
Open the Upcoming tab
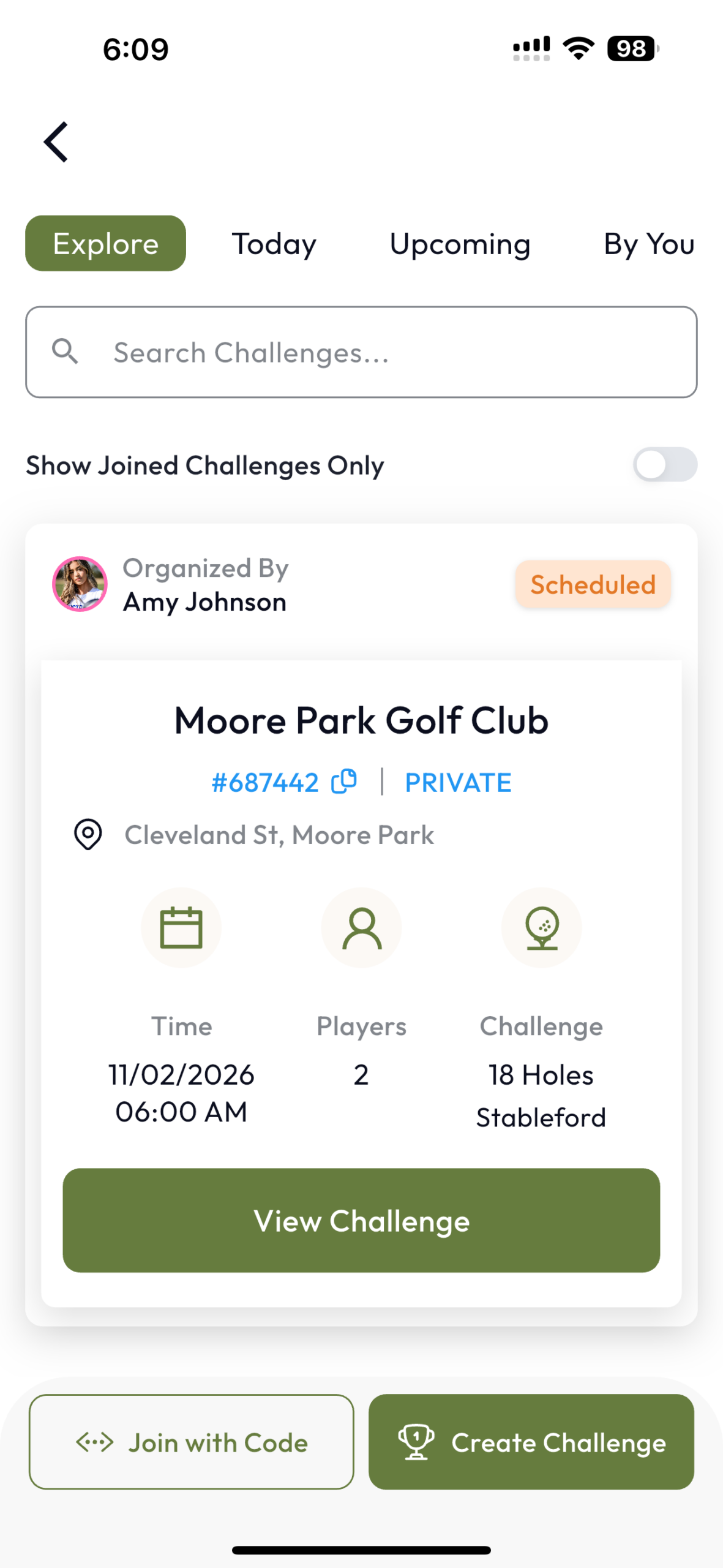[460, 244]
